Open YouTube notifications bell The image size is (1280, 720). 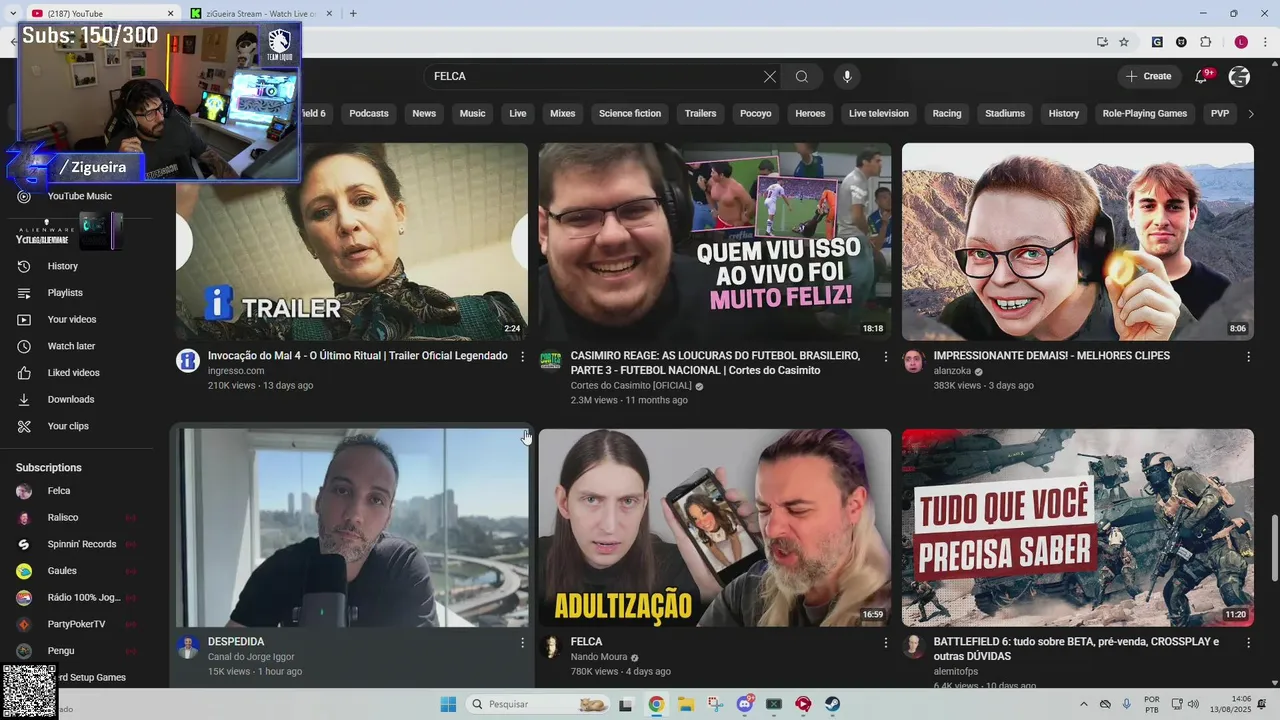(1201, 77)
